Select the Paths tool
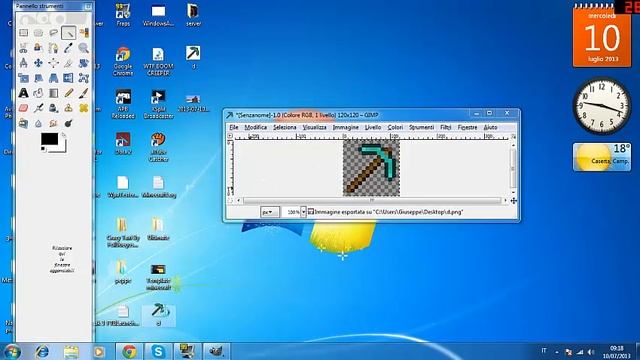Screen dimensions: 640x360 coord(53,48)
